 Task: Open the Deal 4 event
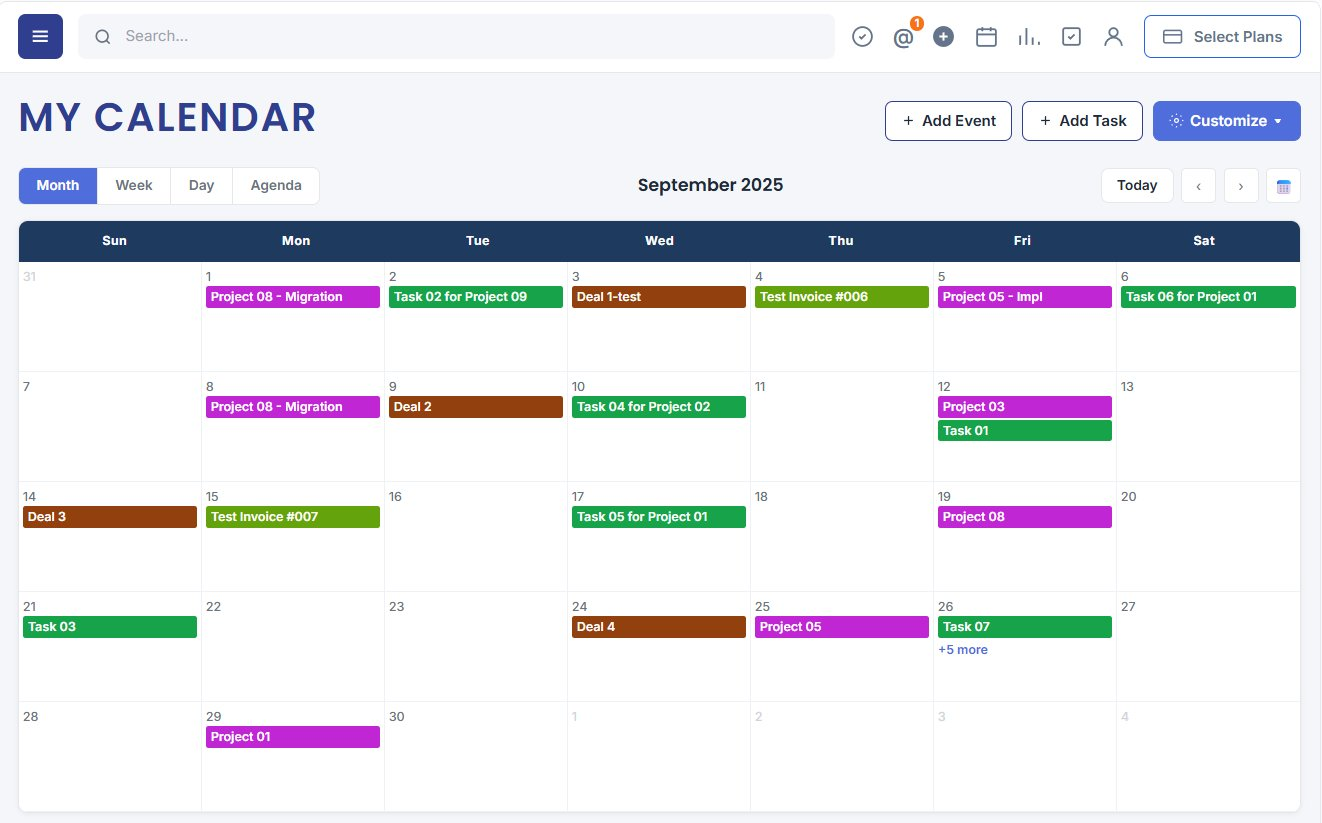[659, 627]
